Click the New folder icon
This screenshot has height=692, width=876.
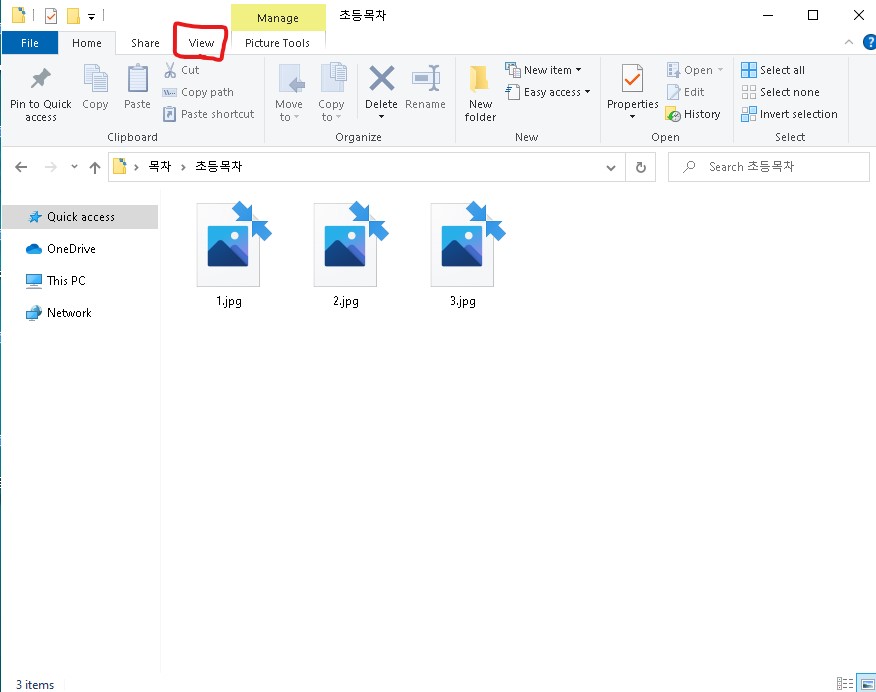(479, 79)
